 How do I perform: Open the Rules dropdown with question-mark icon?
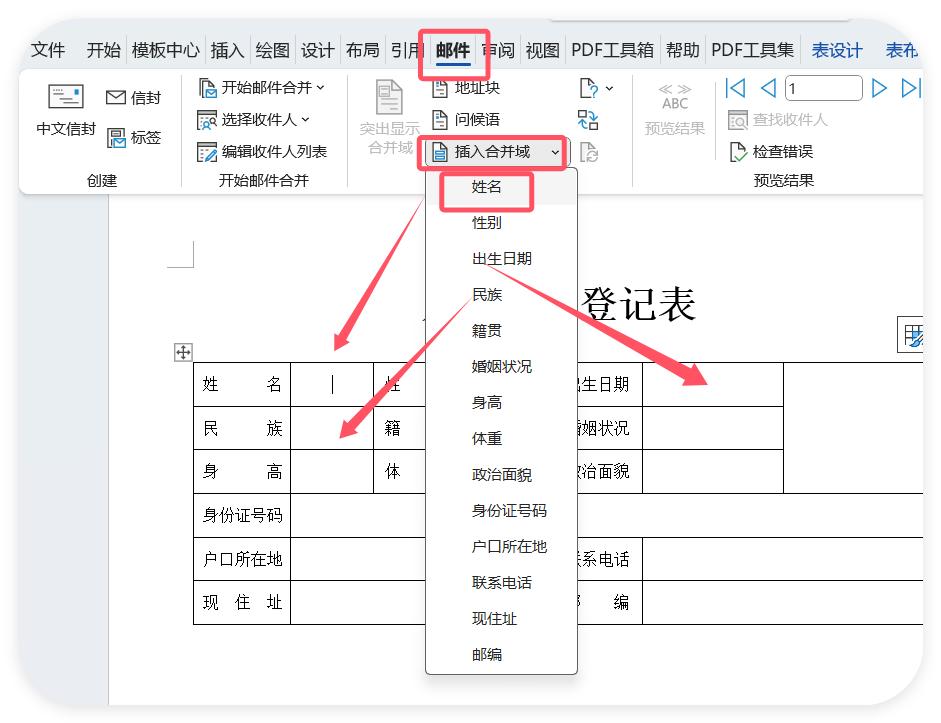[x=596, y=88]
